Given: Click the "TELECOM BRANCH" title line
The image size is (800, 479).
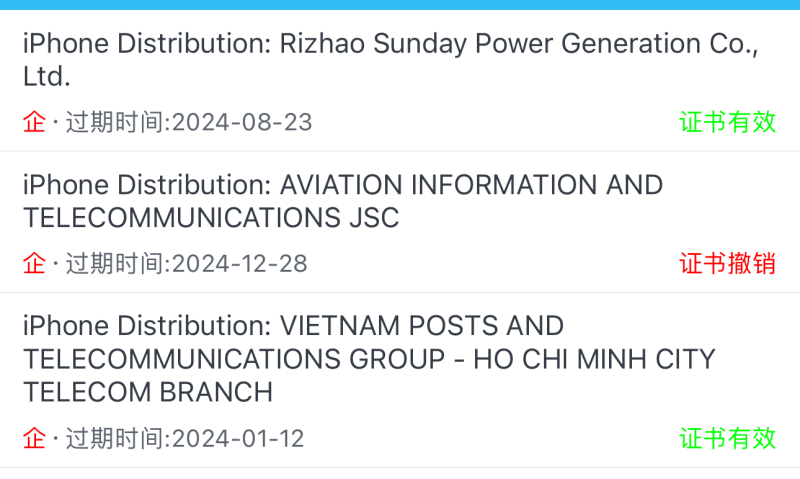Looking at the screenshot, I should (x=148, y=392).
